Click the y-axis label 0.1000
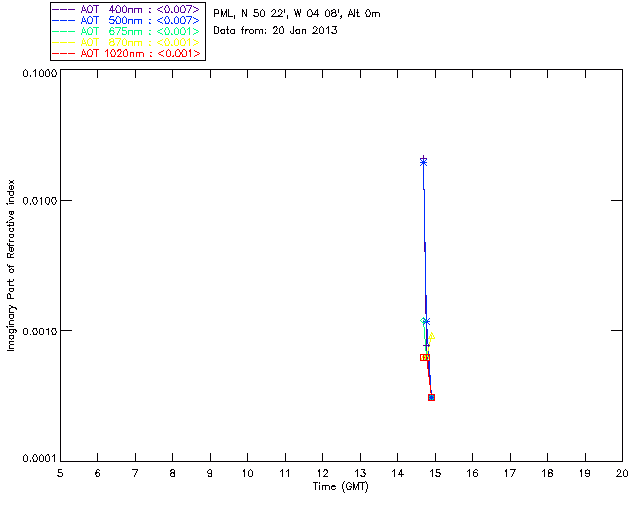This screenshot has width=640, height=512. pyautogui.click(x=39, y=73)
